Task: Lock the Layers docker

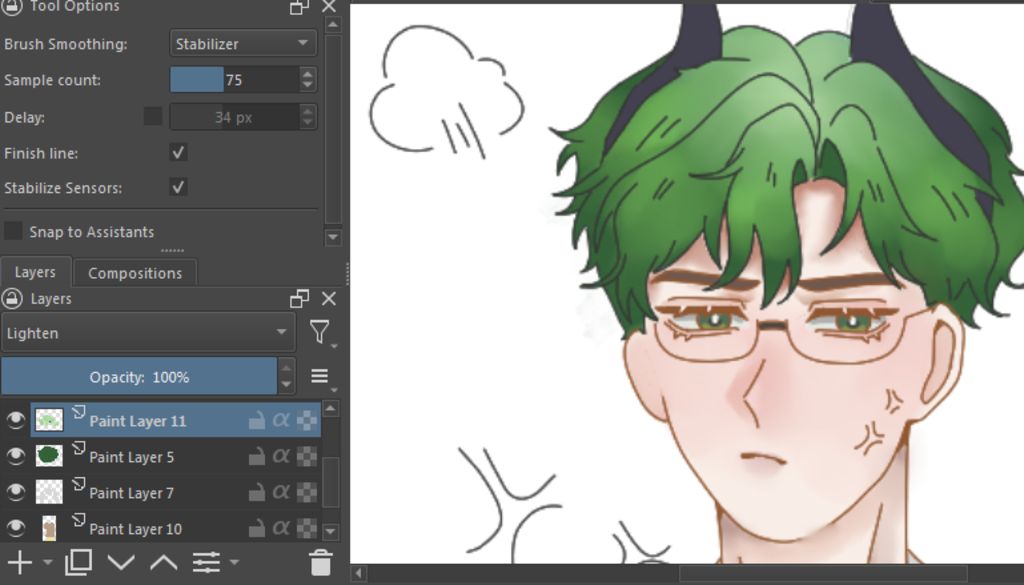Action: point(12,299)
